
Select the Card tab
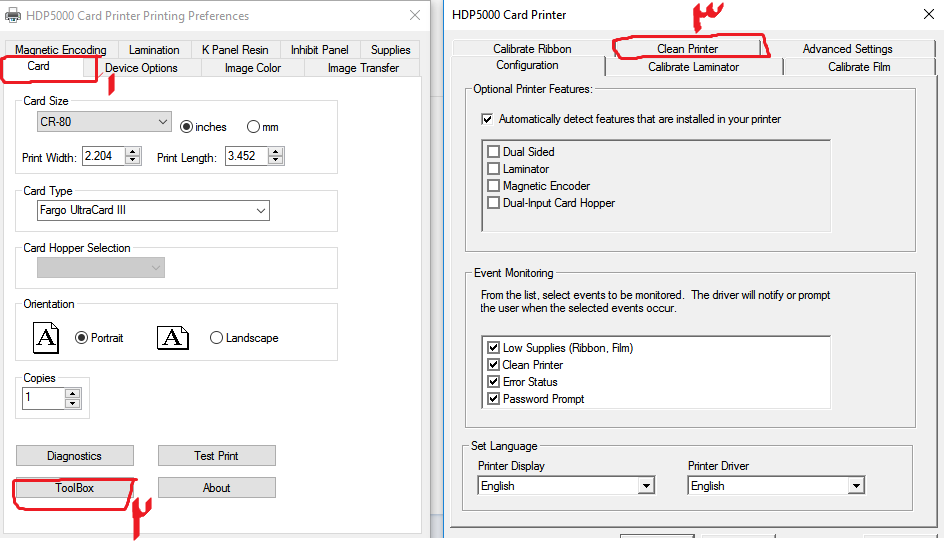pos(39,66)
